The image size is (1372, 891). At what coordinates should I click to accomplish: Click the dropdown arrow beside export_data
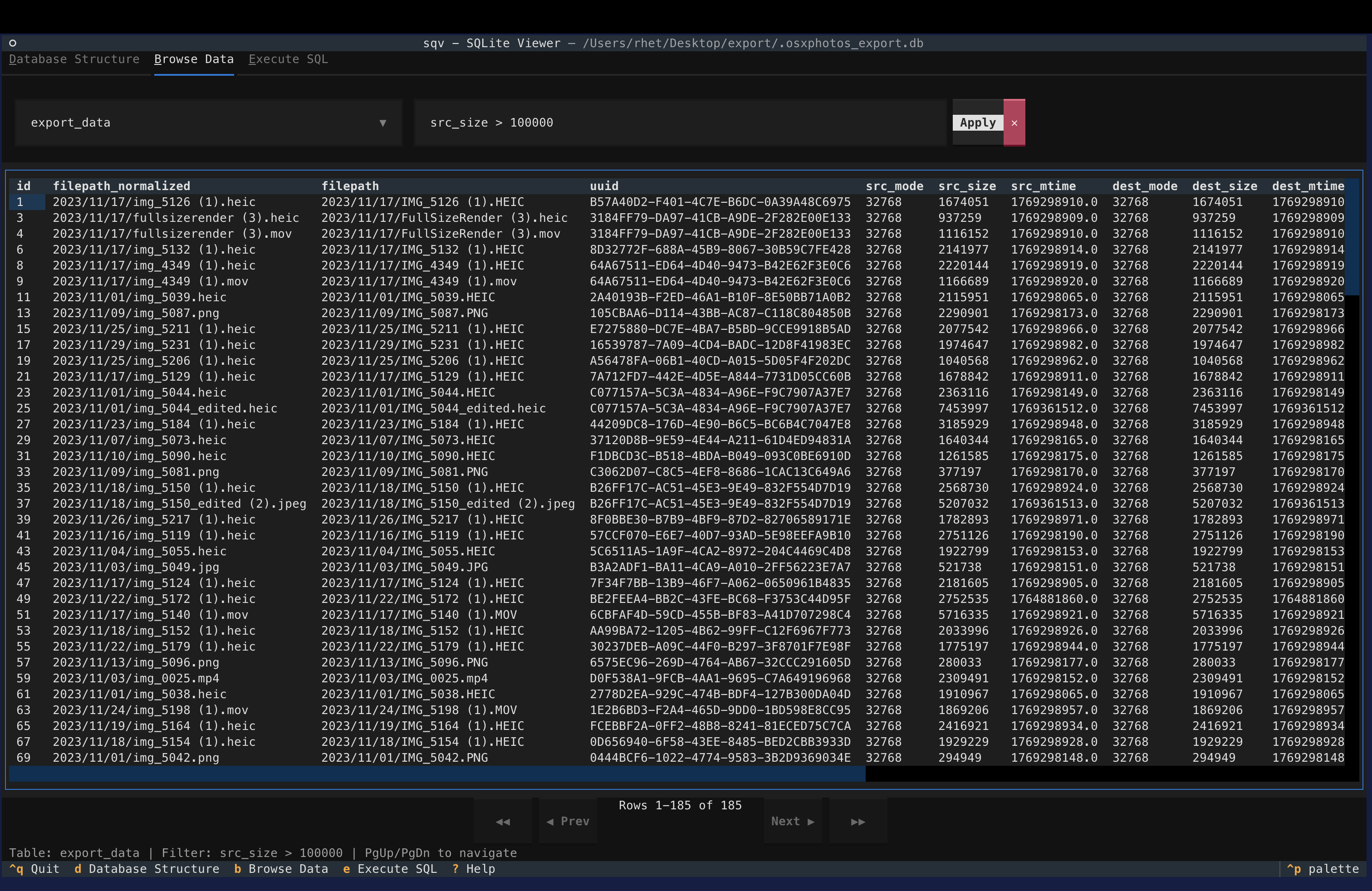tap(383, 122)
